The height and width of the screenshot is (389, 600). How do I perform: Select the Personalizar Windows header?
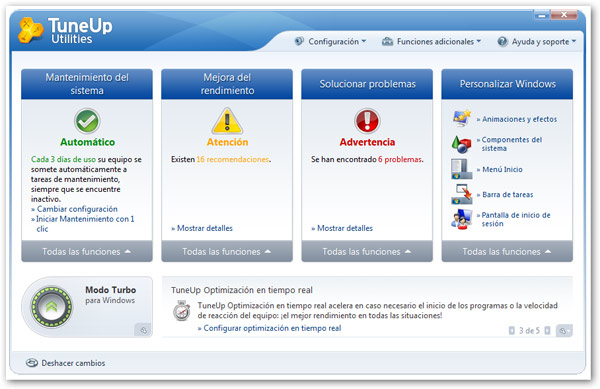pyautogui.click(x=507, y=84)
